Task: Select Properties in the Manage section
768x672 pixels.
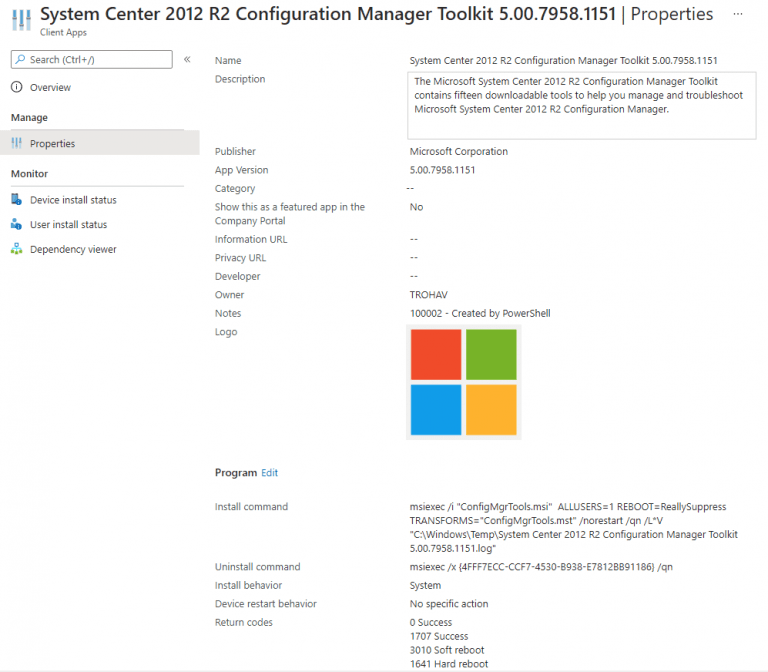Action: point(52,144)
